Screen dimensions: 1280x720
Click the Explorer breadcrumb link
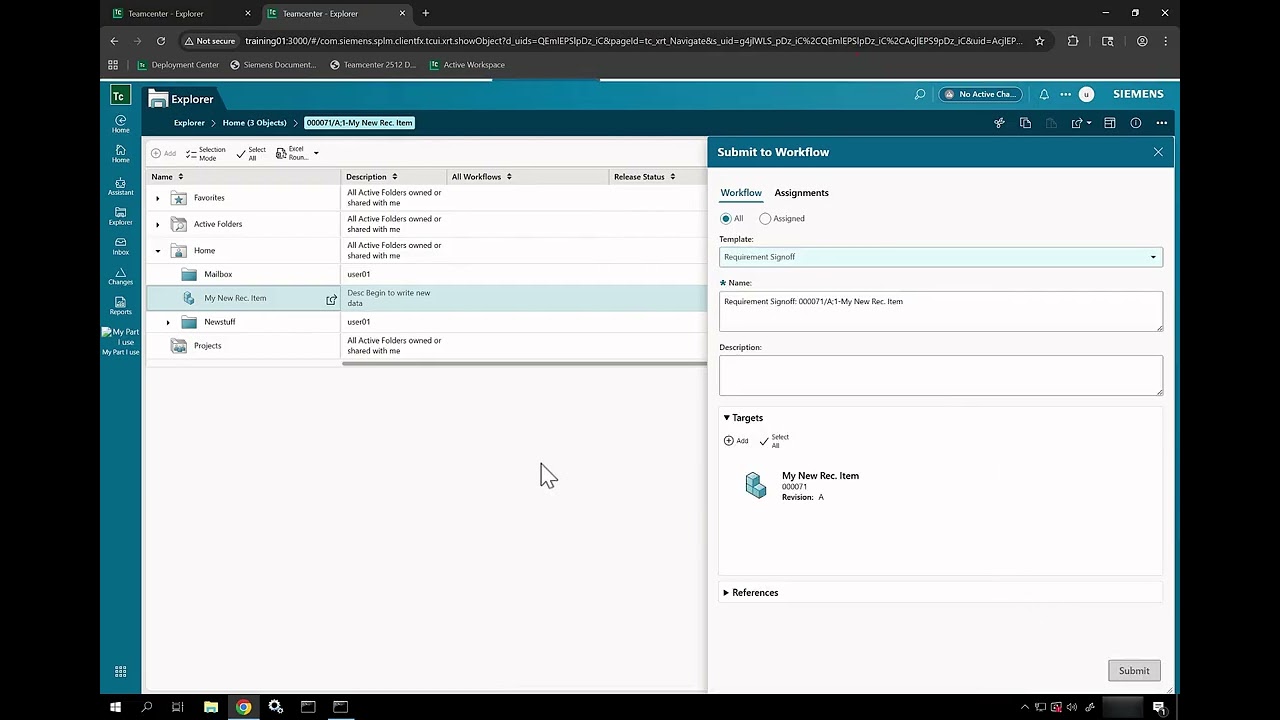tap(189, 123)
